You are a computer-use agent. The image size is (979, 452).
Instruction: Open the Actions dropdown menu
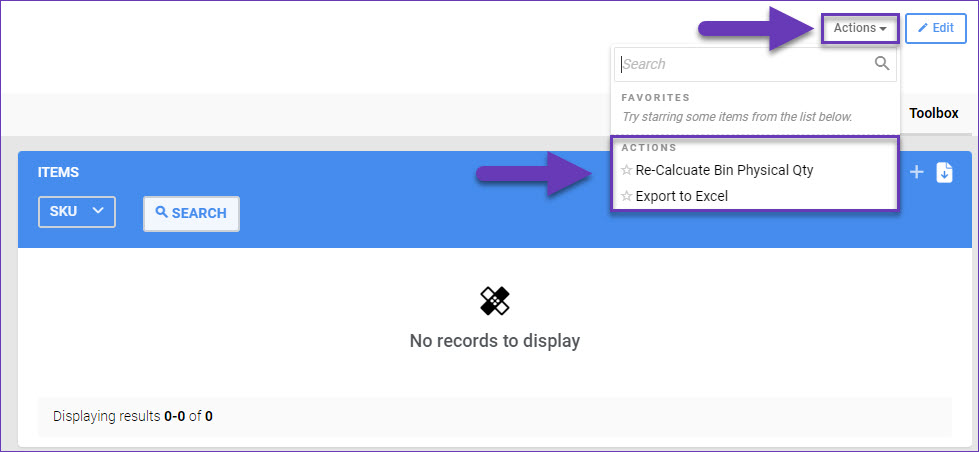click(860, 28)
